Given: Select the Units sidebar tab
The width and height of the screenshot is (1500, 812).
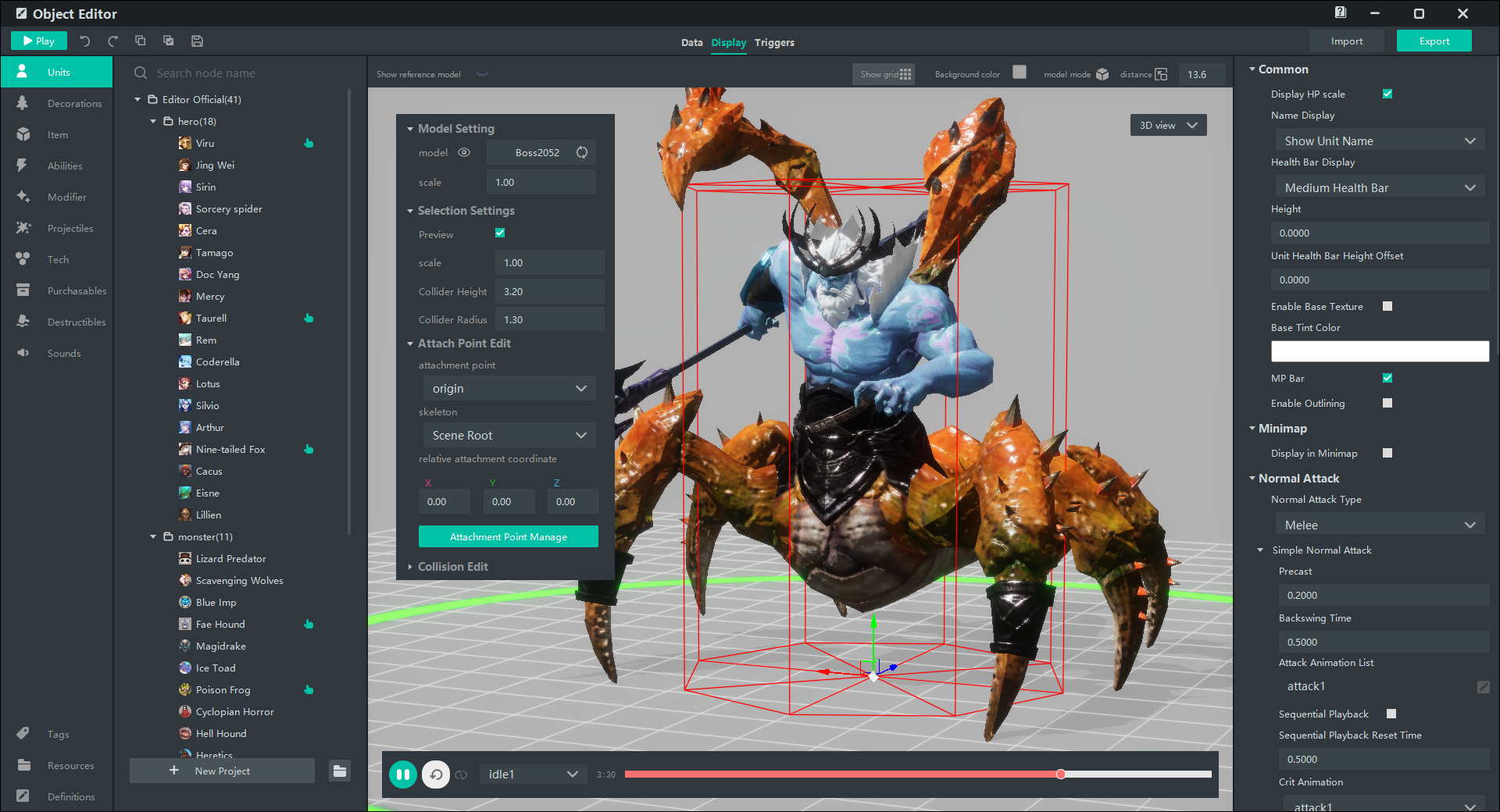Looking at the screenshot, I should [57, 72].
